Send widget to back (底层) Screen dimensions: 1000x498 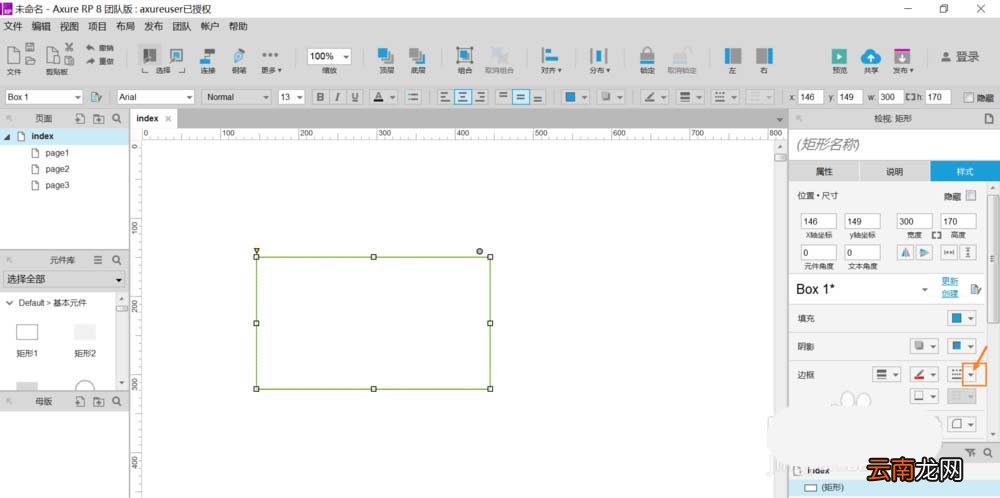coord(418,61)
